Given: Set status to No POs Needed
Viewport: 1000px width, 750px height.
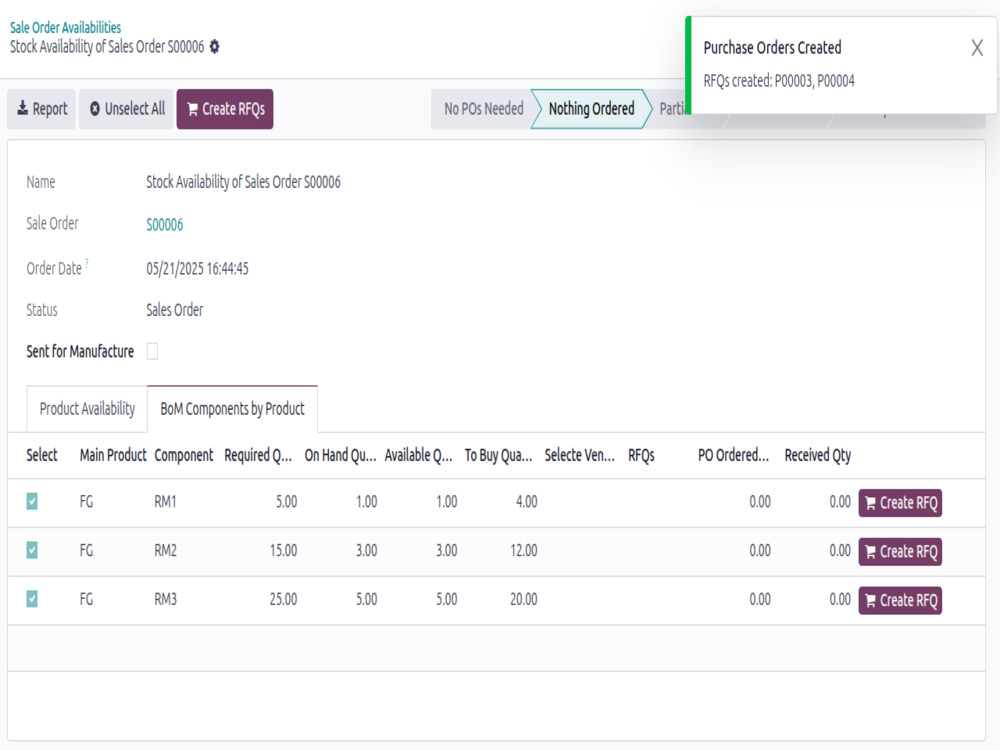Looking at the screenshot, I should tap(483, 109).
